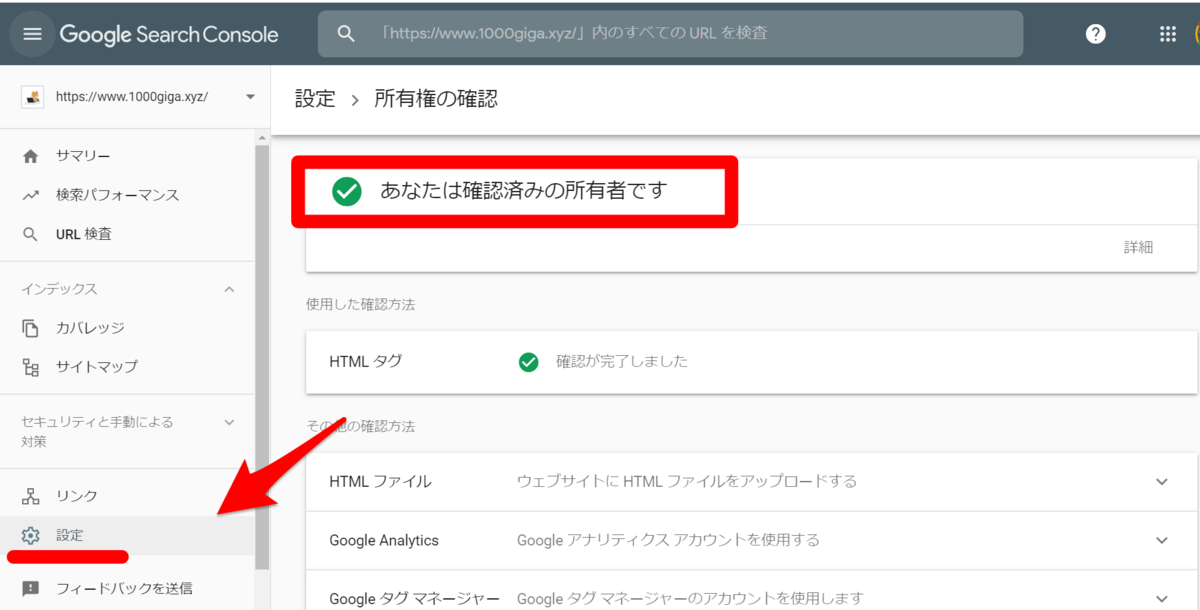Click 設定 in the breadcrumb
Image resolution: width=1200 pixels, height=610 pixels.
[315, 99]
